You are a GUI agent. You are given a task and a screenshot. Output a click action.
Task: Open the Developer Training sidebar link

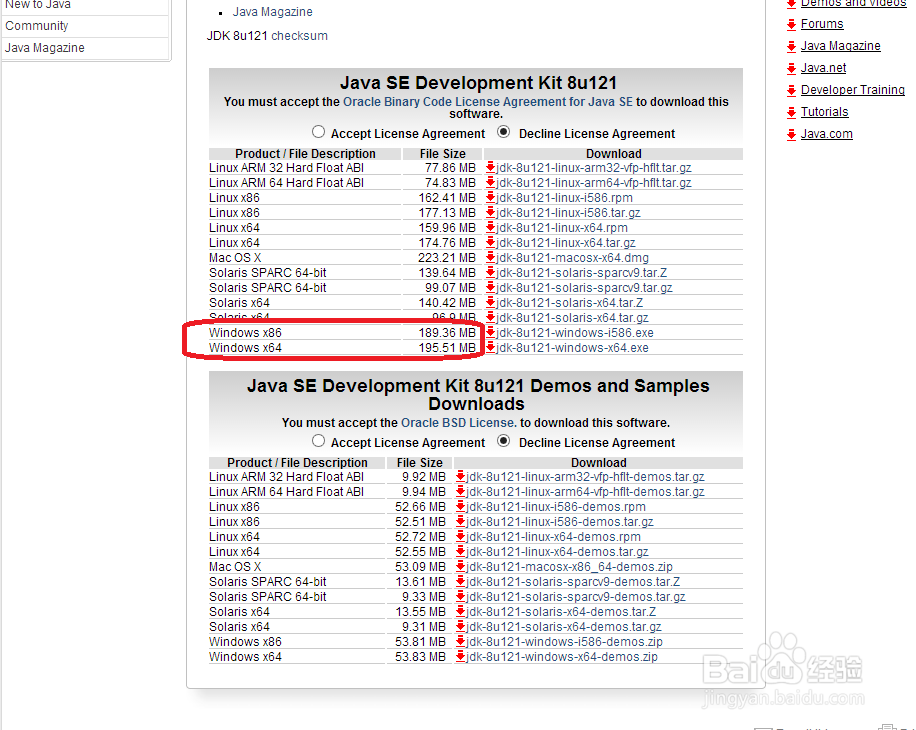click(852, 90)
